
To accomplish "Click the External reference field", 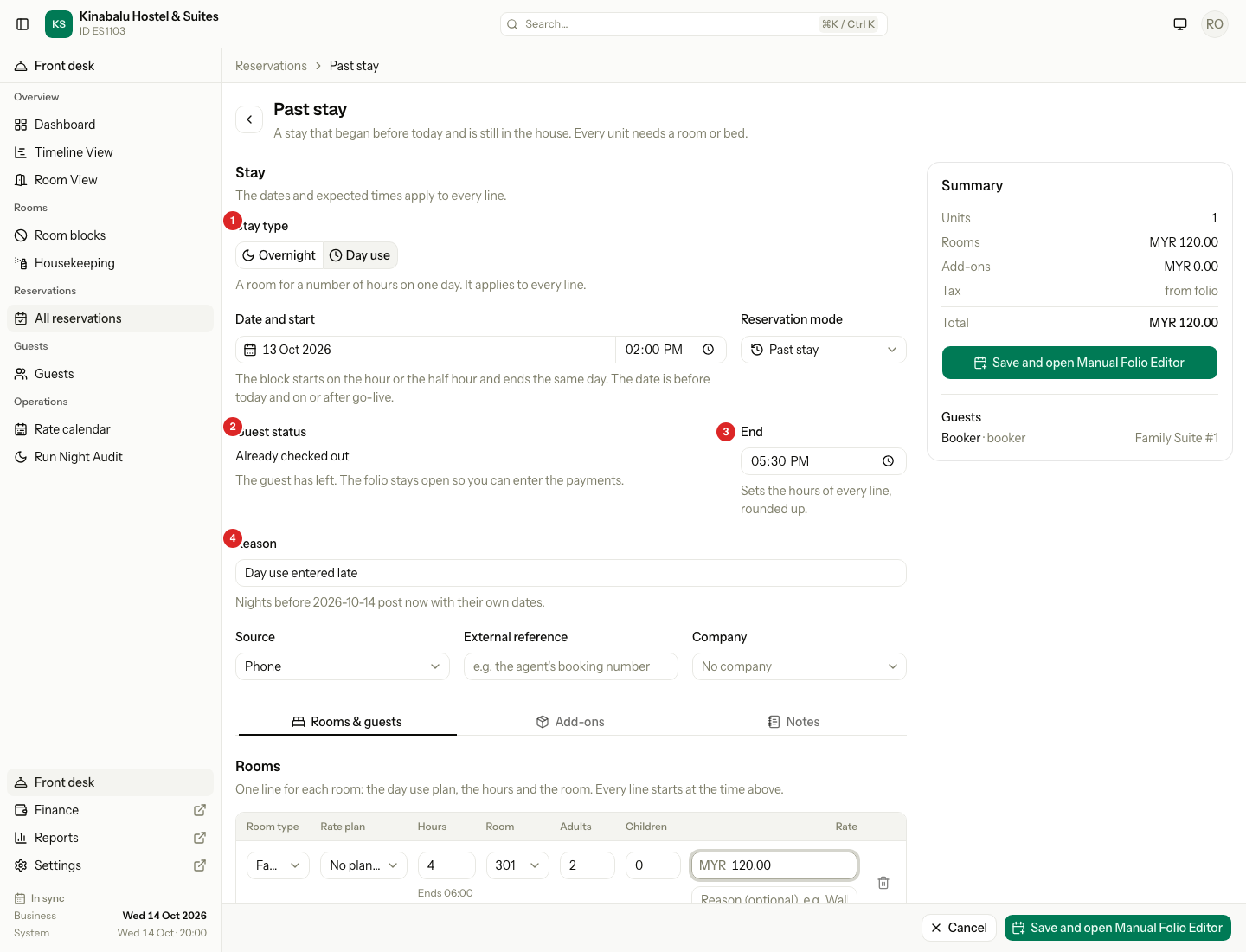I will 571,666.
